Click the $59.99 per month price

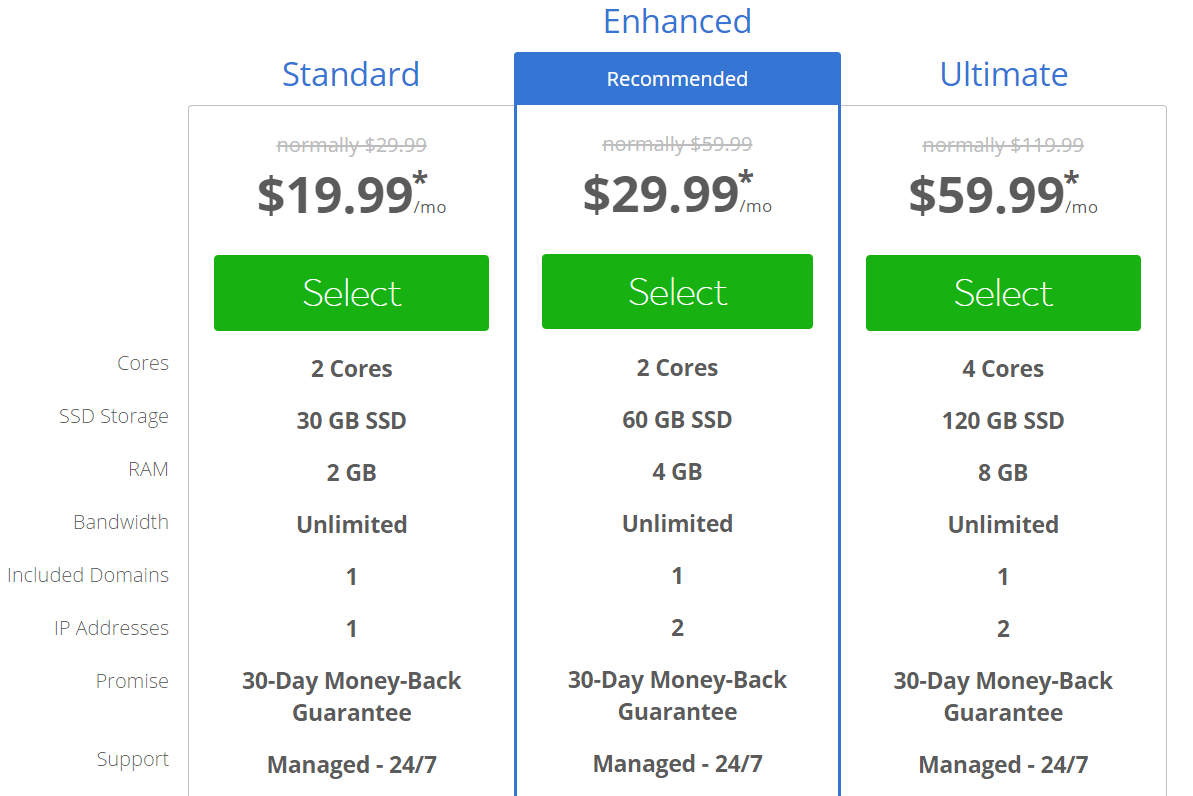point(1003,195)
